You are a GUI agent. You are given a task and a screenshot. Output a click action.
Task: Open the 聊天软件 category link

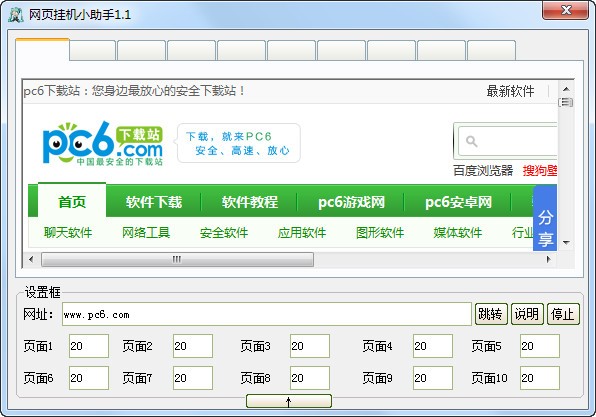click(x=68, y=232)
